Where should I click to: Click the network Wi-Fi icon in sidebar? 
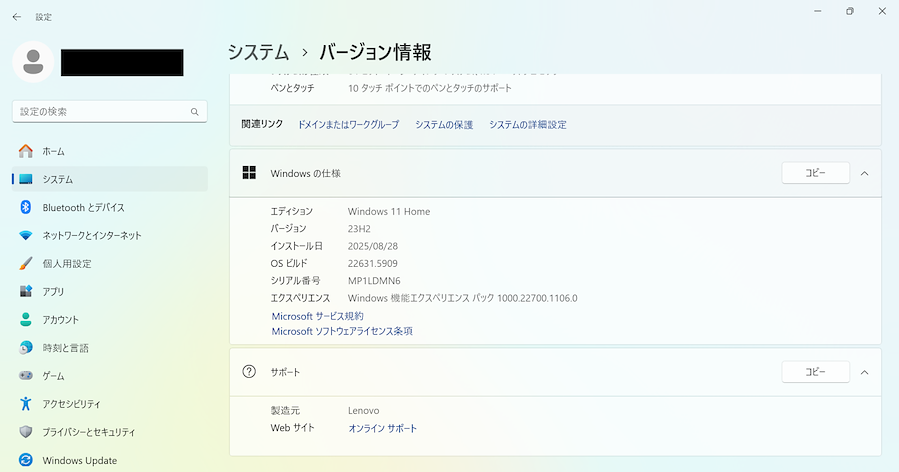[x=26, y=235]
